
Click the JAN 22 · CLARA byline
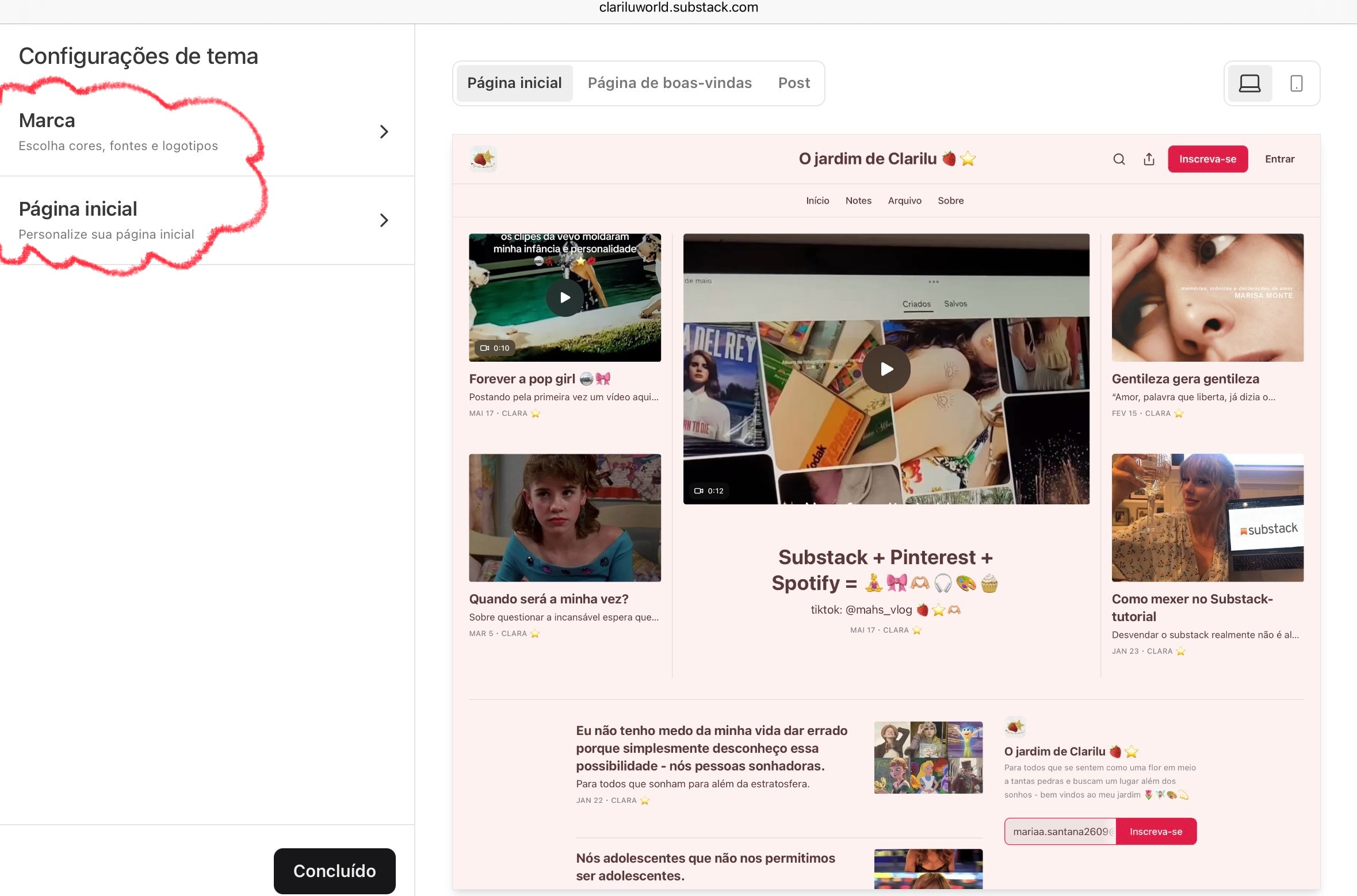(x=613, y=801)
